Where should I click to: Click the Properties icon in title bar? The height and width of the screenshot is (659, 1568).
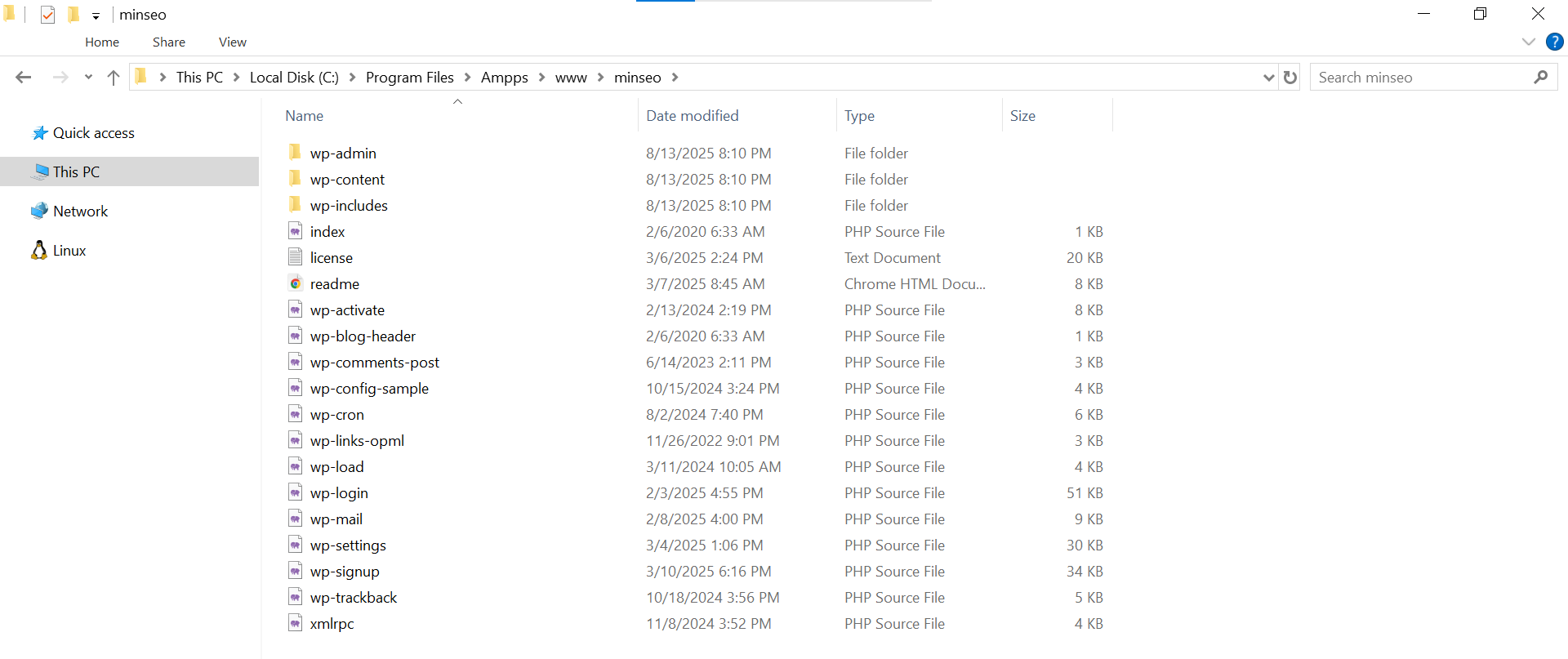[x=47, y=15]
